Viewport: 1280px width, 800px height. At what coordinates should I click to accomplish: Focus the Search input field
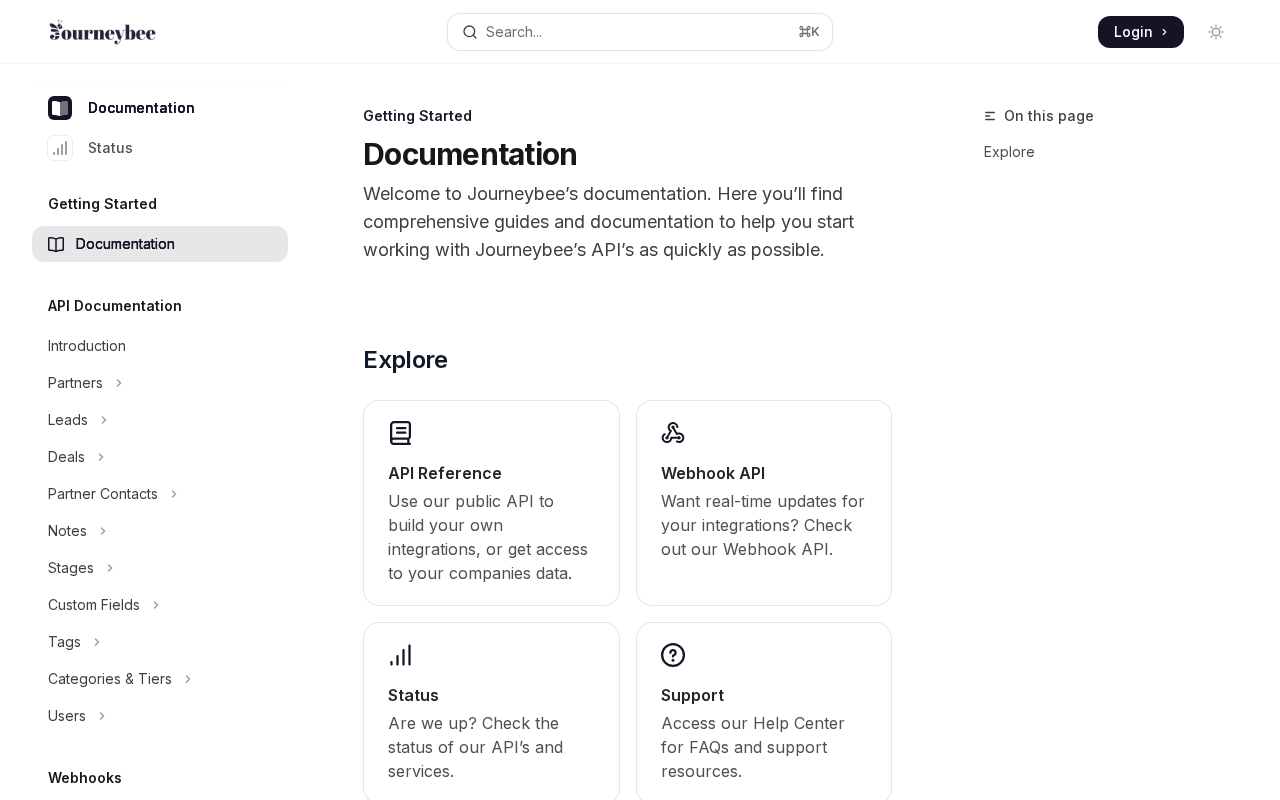pos(640,32)
